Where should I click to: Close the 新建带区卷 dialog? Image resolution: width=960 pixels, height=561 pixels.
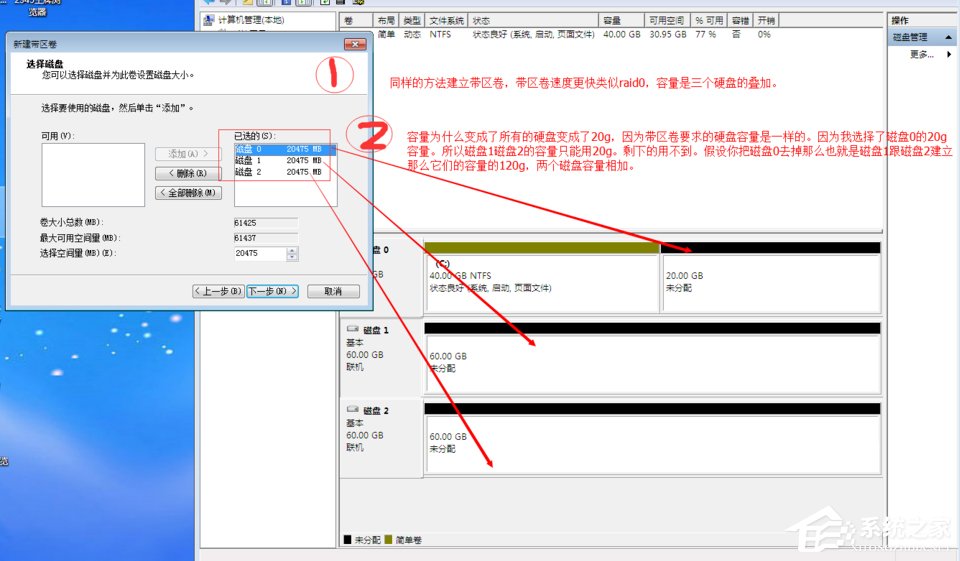tap(354, 44)
